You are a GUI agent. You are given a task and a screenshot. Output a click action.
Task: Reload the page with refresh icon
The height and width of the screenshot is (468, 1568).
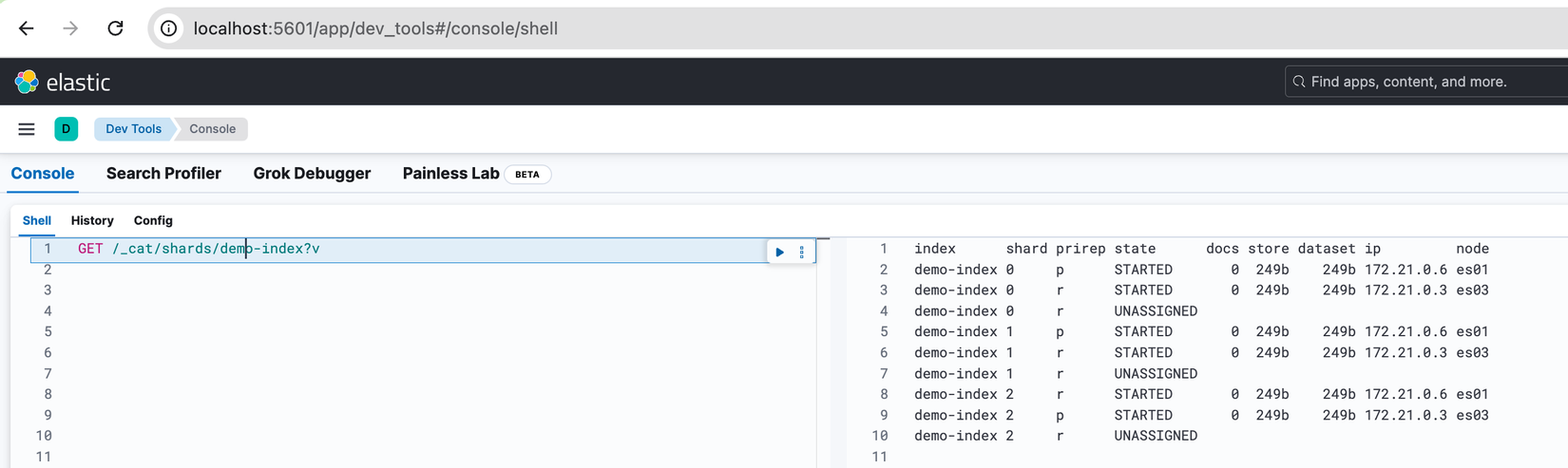(x=115, y=28)
